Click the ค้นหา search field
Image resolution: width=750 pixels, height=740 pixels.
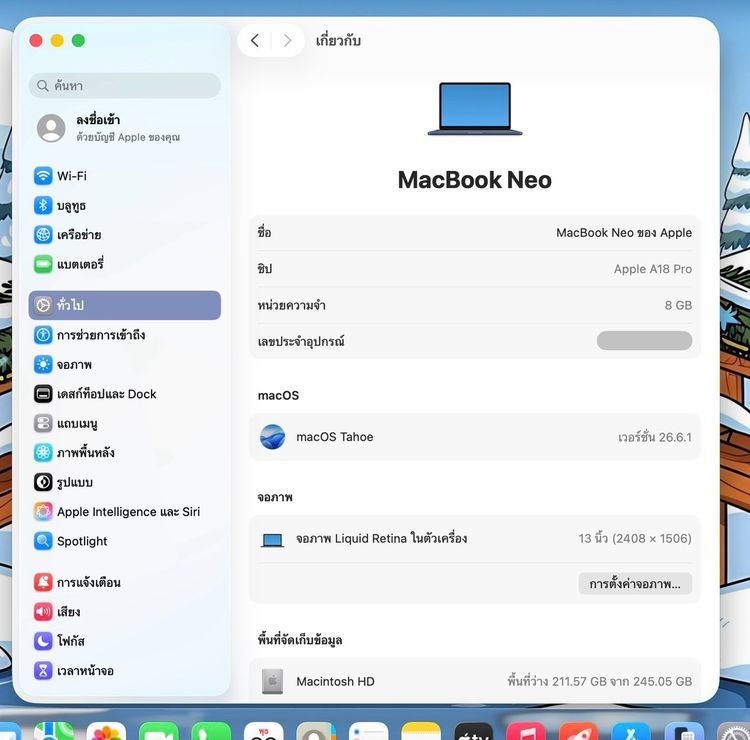[124, 86]
